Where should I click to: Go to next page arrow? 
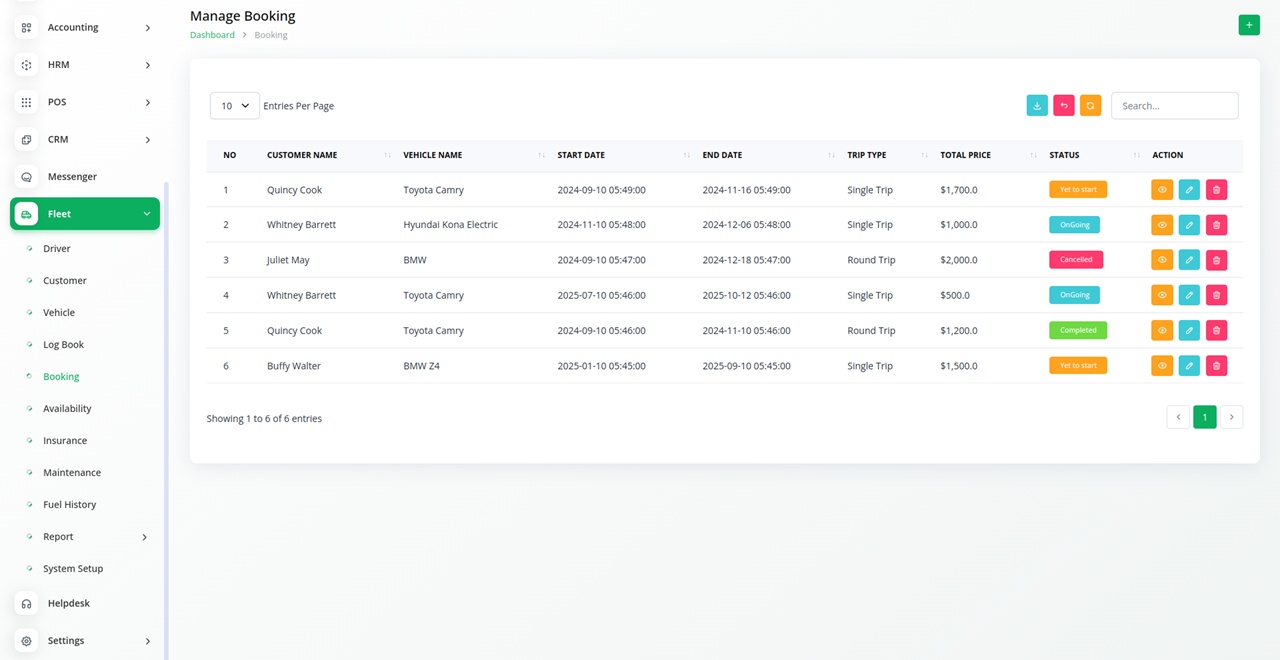[x=1232, y=417]
